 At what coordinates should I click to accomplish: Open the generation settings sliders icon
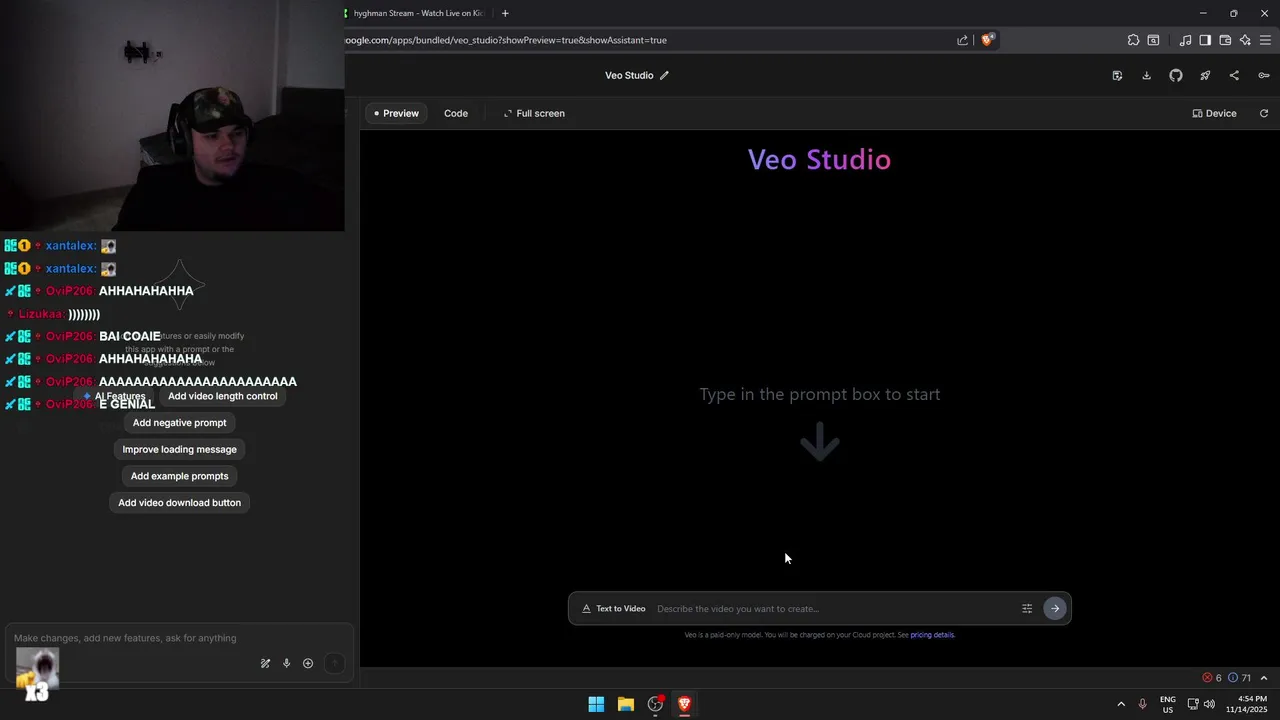click(1027, 608)
